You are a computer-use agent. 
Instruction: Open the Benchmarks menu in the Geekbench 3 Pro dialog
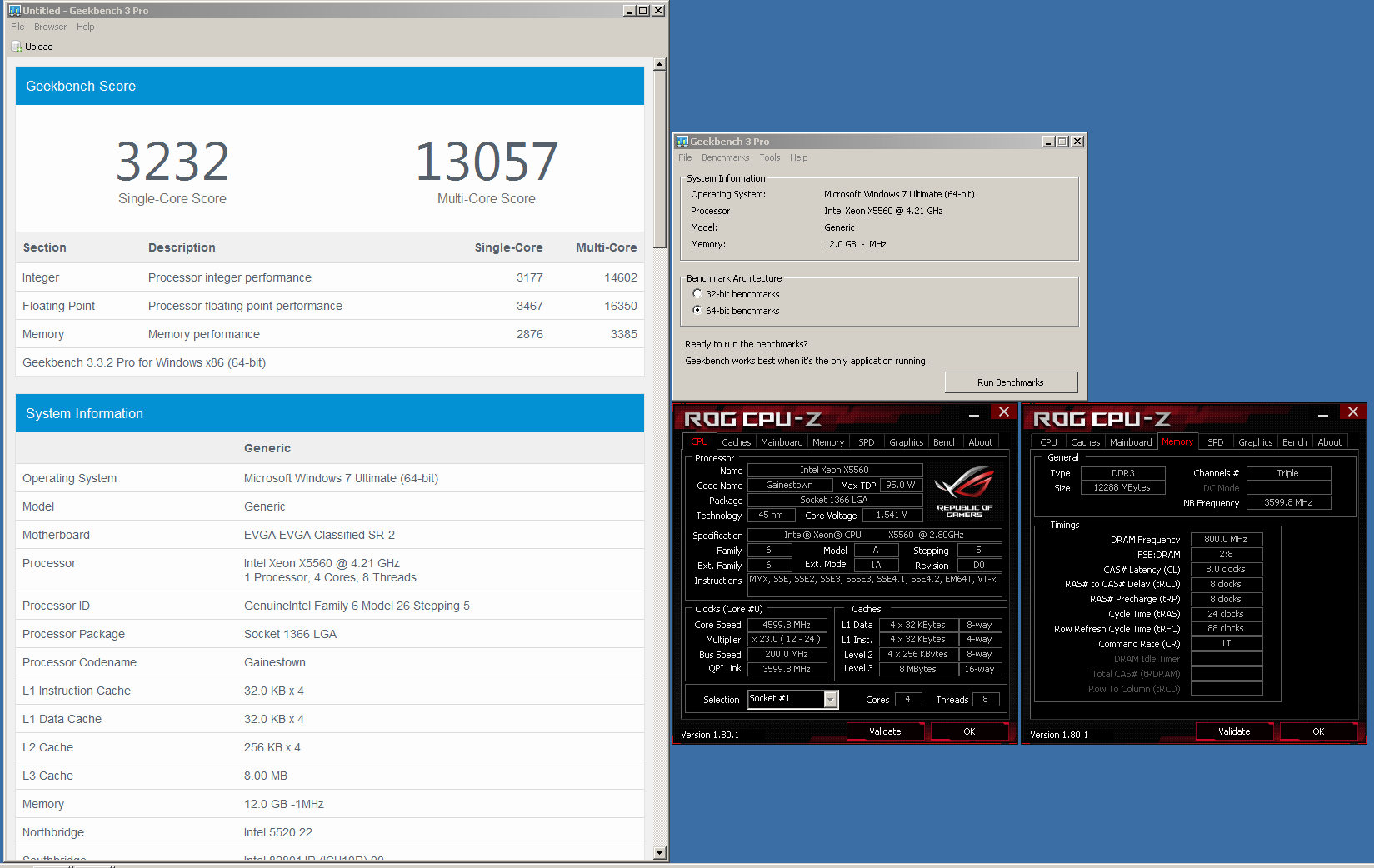[725, 157]
